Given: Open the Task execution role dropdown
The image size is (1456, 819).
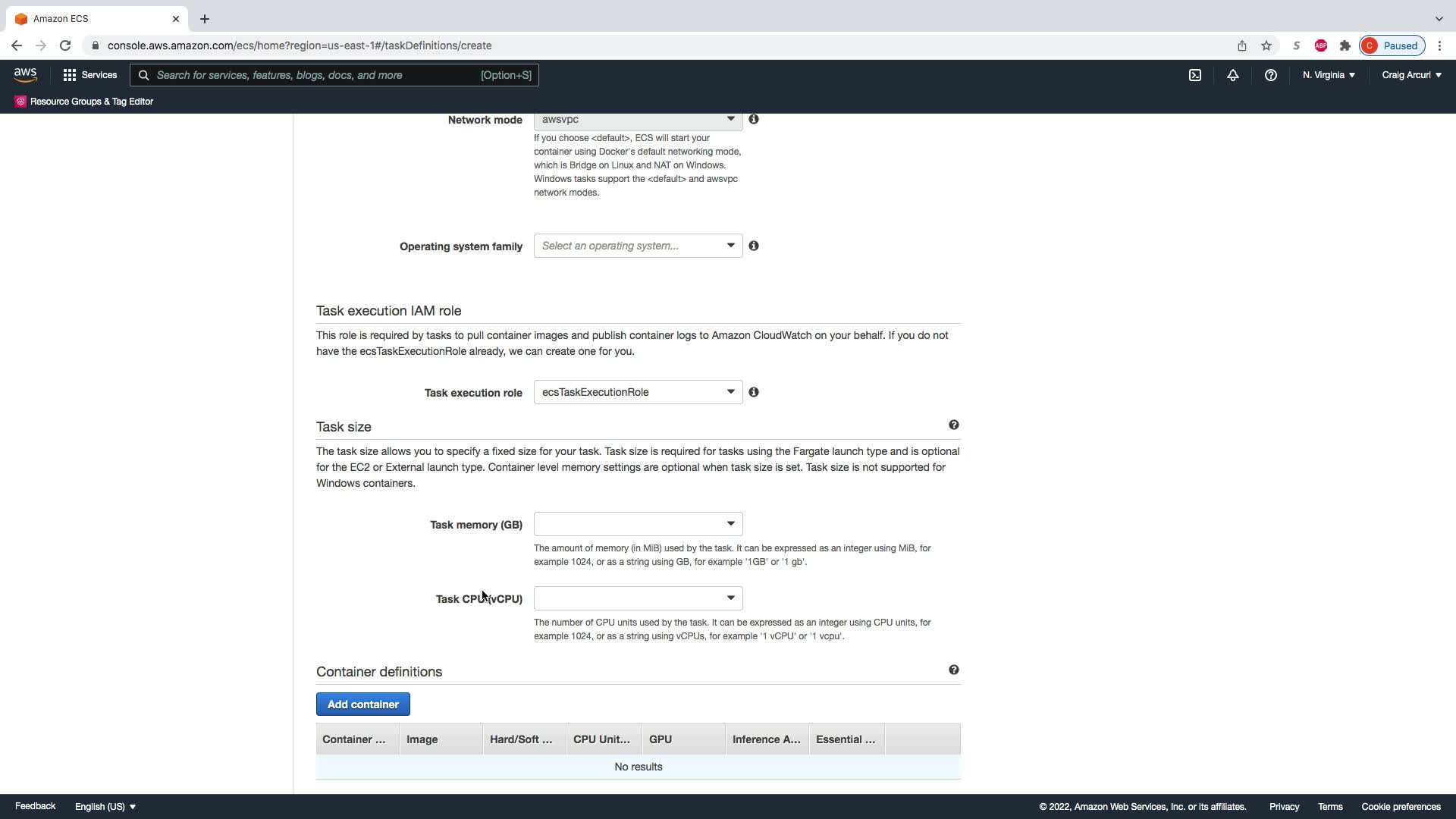Looking at the screenshot, I should pos(638,392).
